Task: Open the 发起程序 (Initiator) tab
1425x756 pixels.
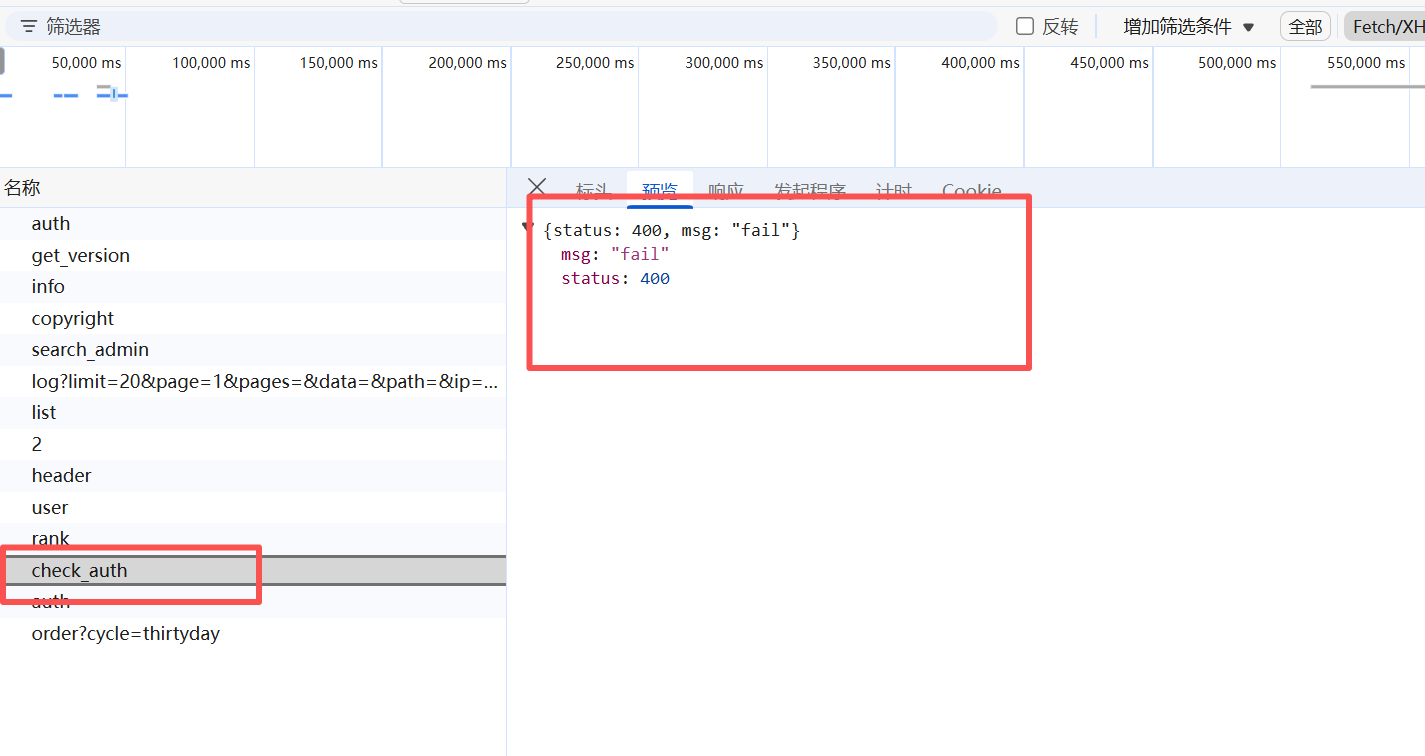Action: 810,190
